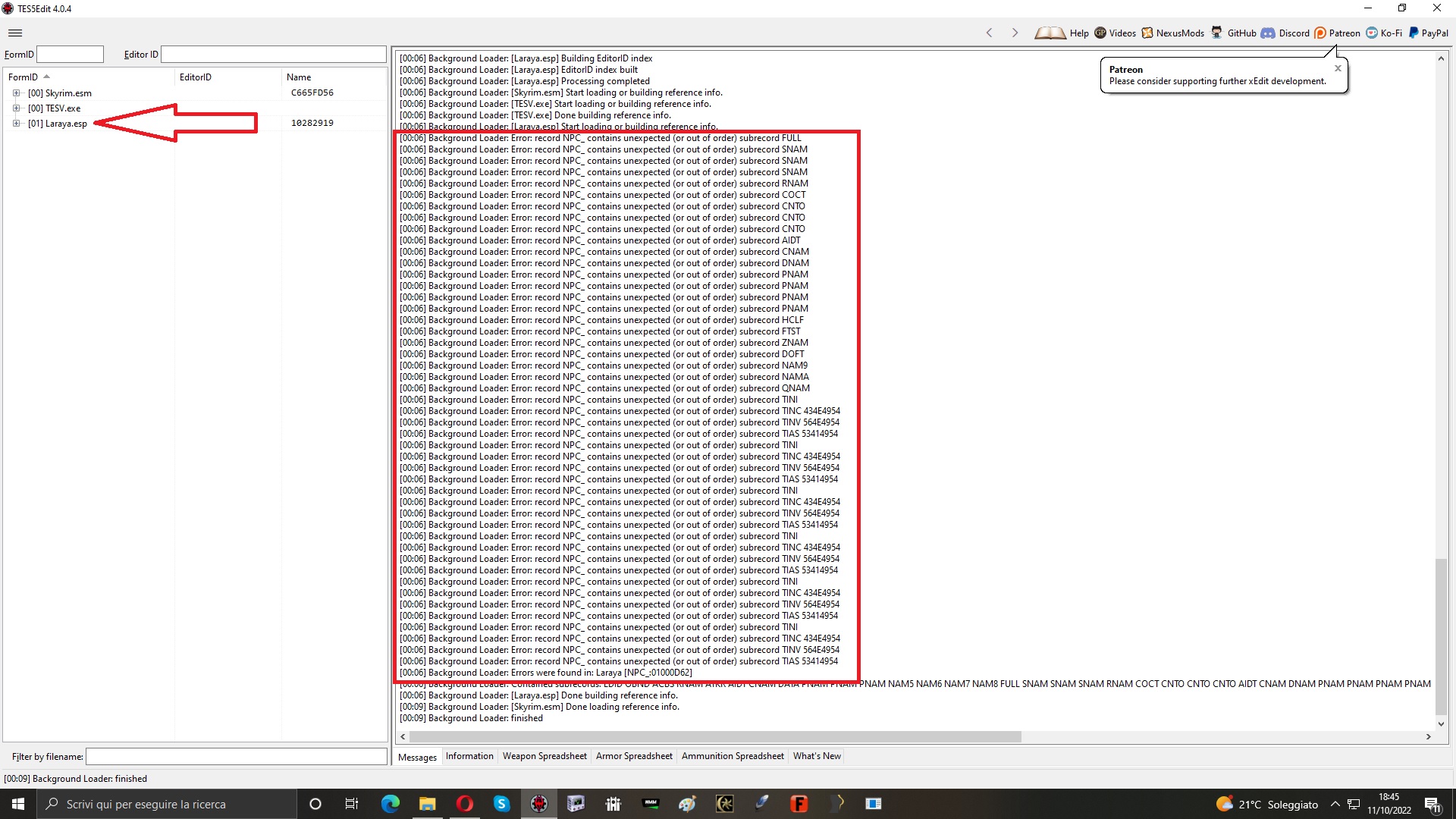Click the Windows taskbar search box

(x=167, y=804)
